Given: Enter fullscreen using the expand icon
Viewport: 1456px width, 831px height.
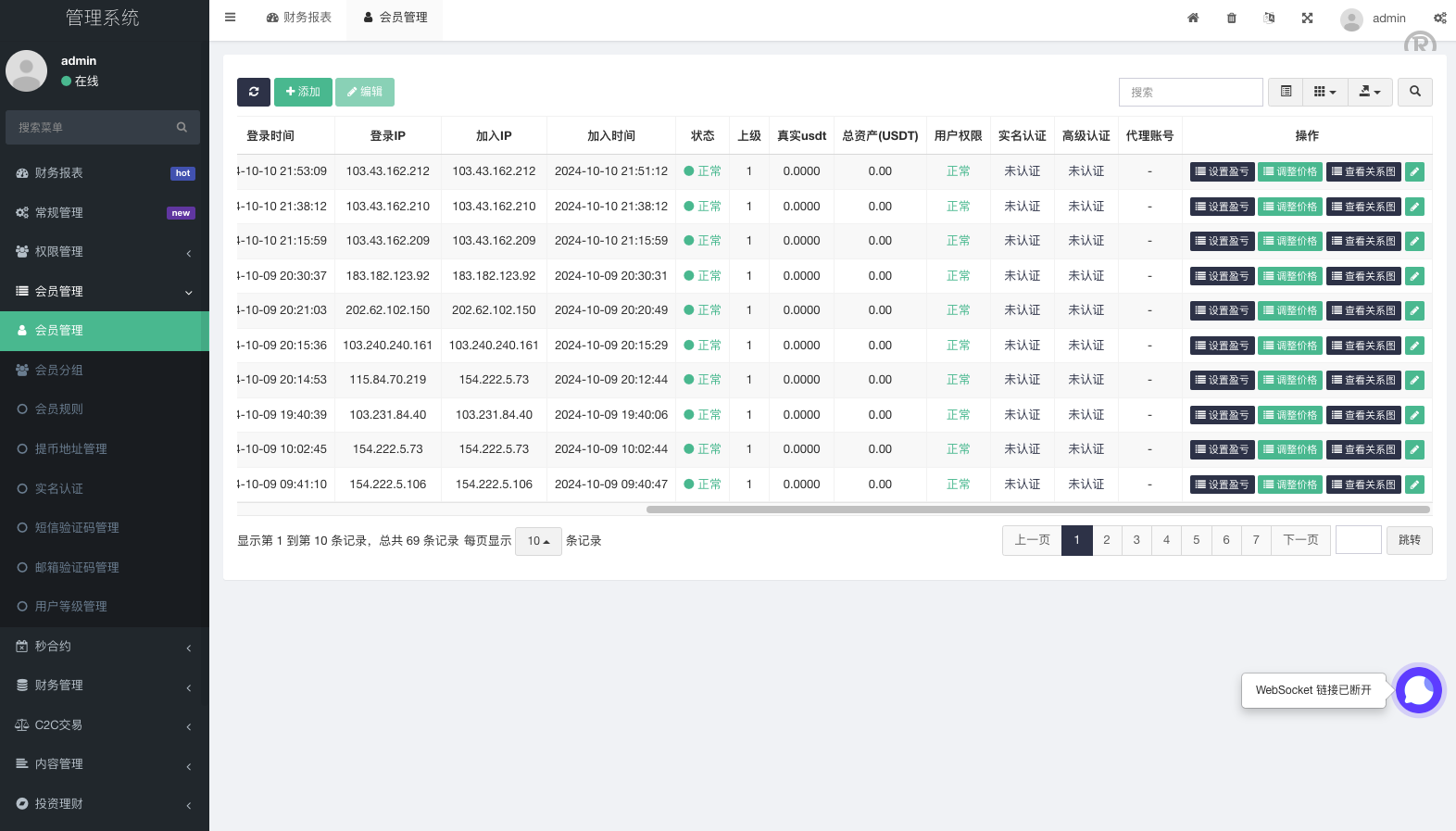Looking at the screenshot, I should tap(1307, 18).
